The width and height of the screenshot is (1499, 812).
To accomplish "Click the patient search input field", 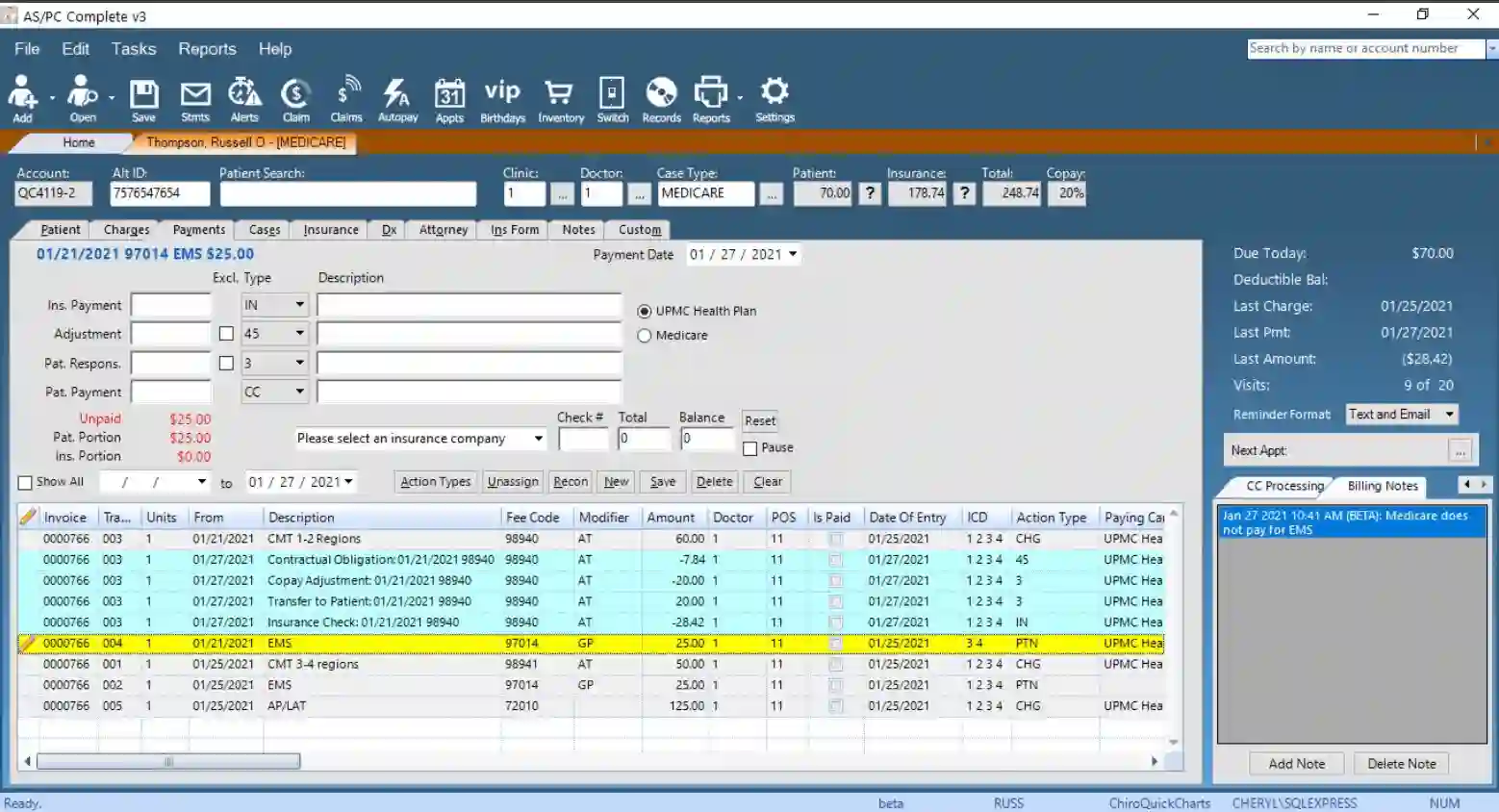I will (x=347, y=193).
